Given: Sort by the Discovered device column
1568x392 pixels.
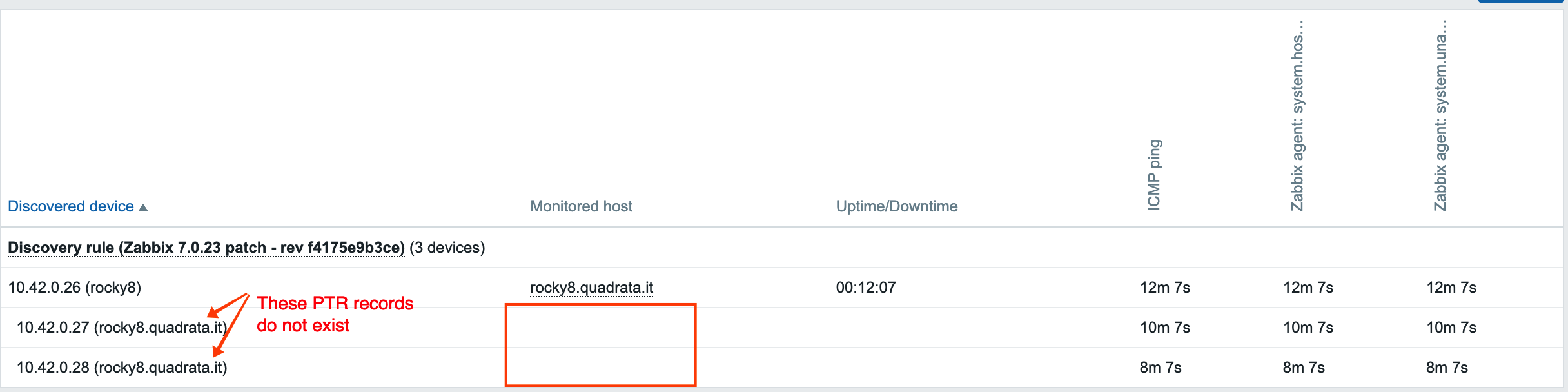Looking at the screenshot, I should [x=71, y=206].
